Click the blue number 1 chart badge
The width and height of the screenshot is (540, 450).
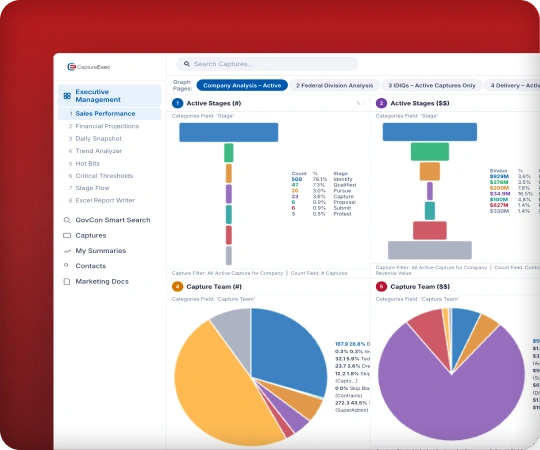177,103
